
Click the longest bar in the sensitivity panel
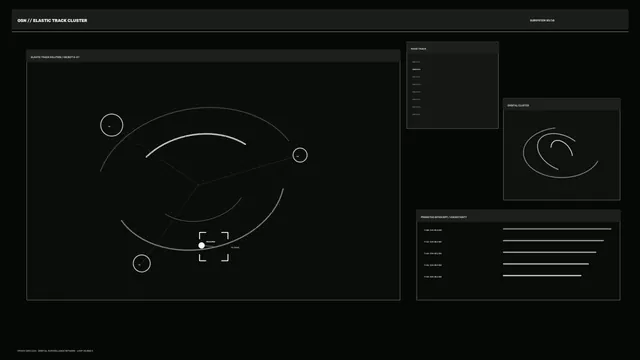[557, 229]
